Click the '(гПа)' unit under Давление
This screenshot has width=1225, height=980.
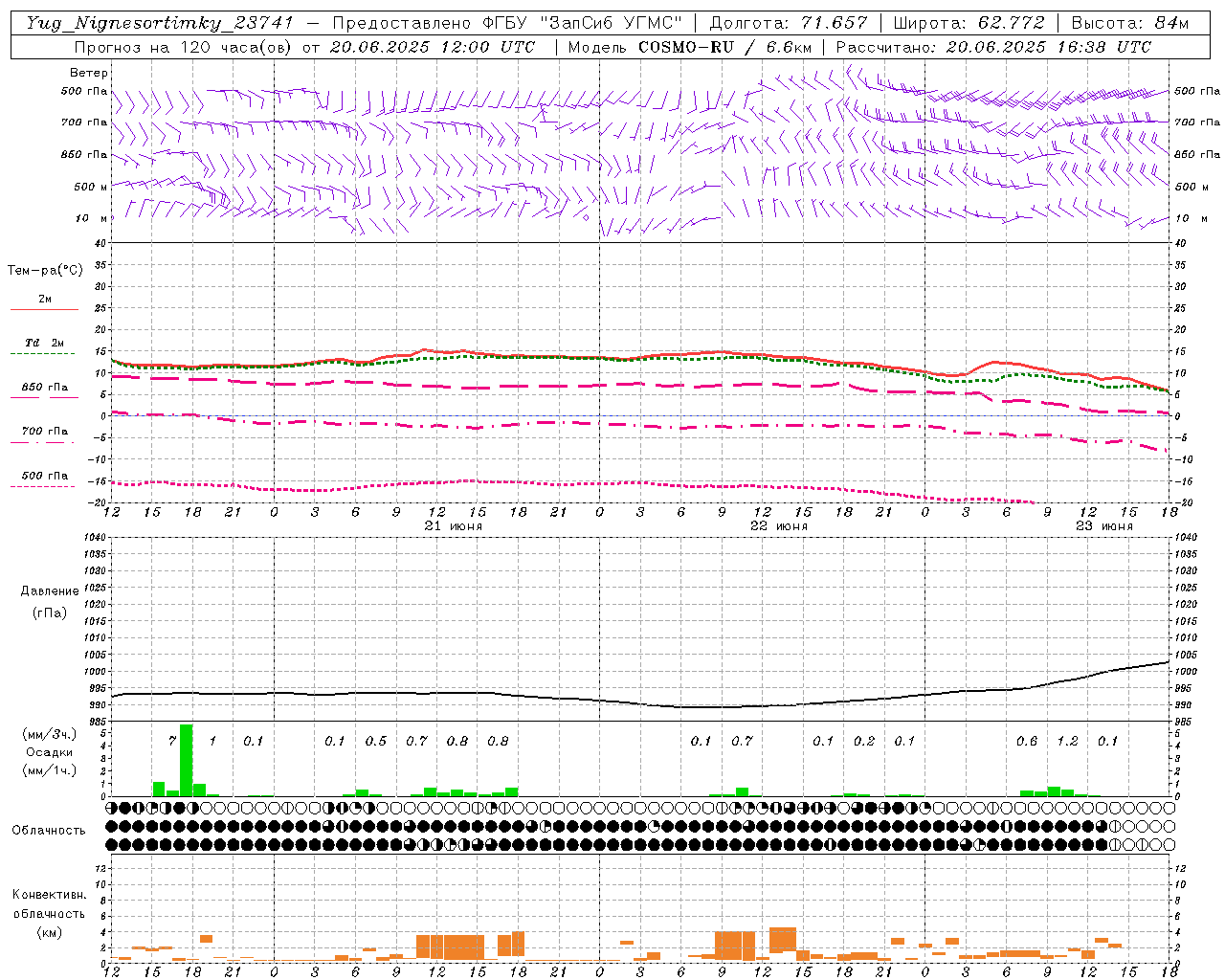[50, 612]
